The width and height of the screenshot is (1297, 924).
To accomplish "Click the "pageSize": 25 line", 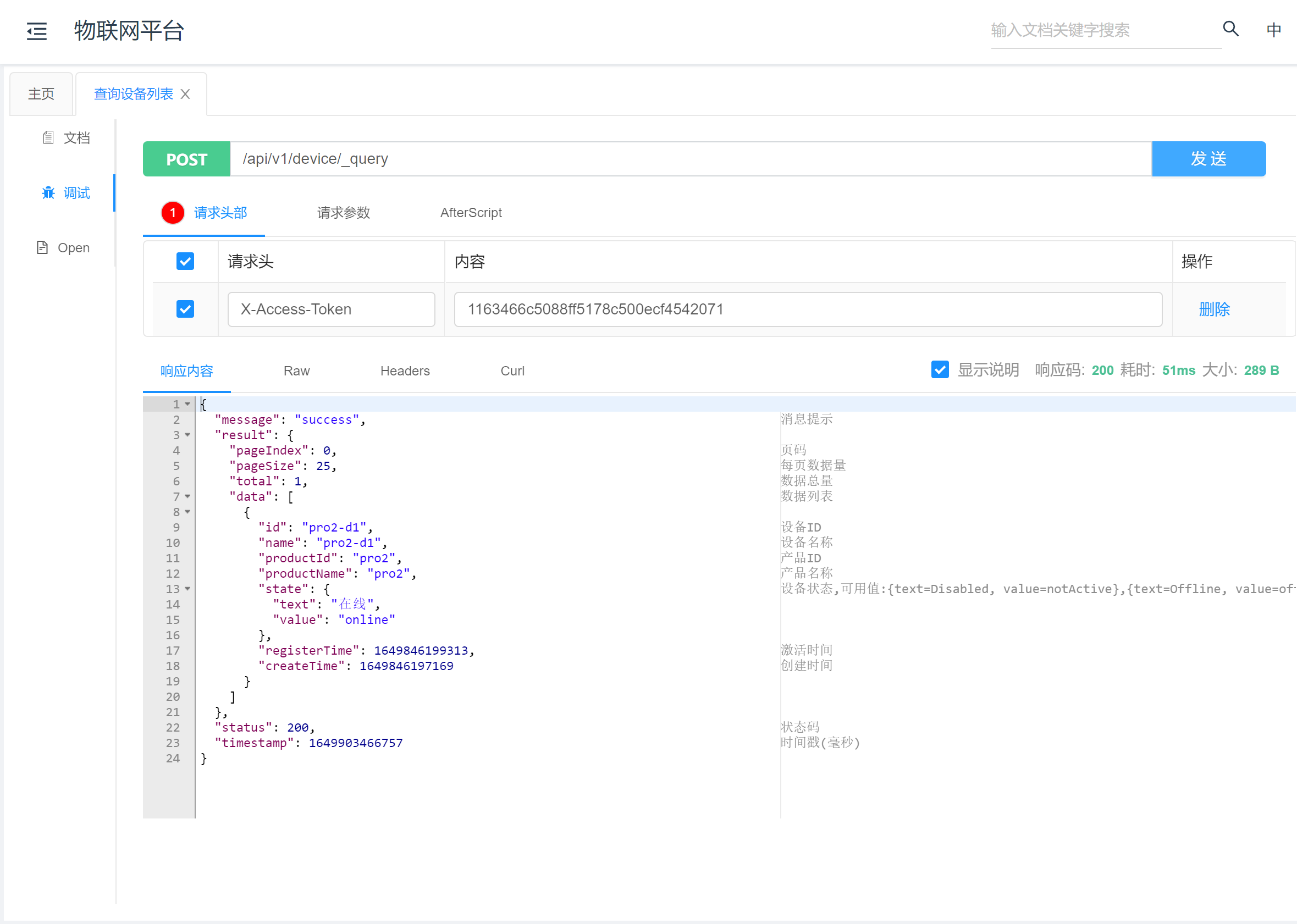I will point(283,466).
